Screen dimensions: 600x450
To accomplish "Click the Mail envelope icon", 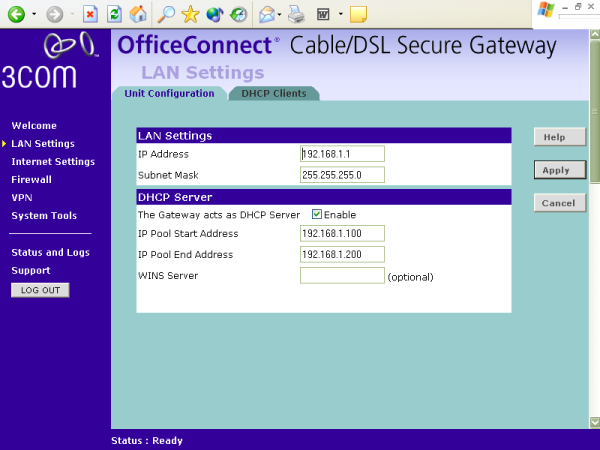I will [267, 15].
